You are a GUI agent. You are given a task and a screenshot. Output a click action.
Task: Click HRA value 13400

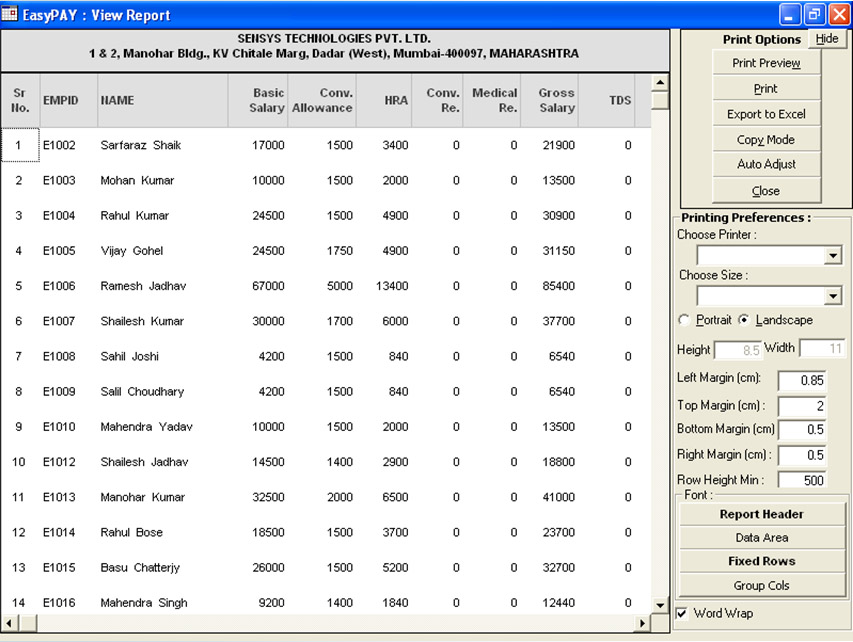[x=392, y=286]
